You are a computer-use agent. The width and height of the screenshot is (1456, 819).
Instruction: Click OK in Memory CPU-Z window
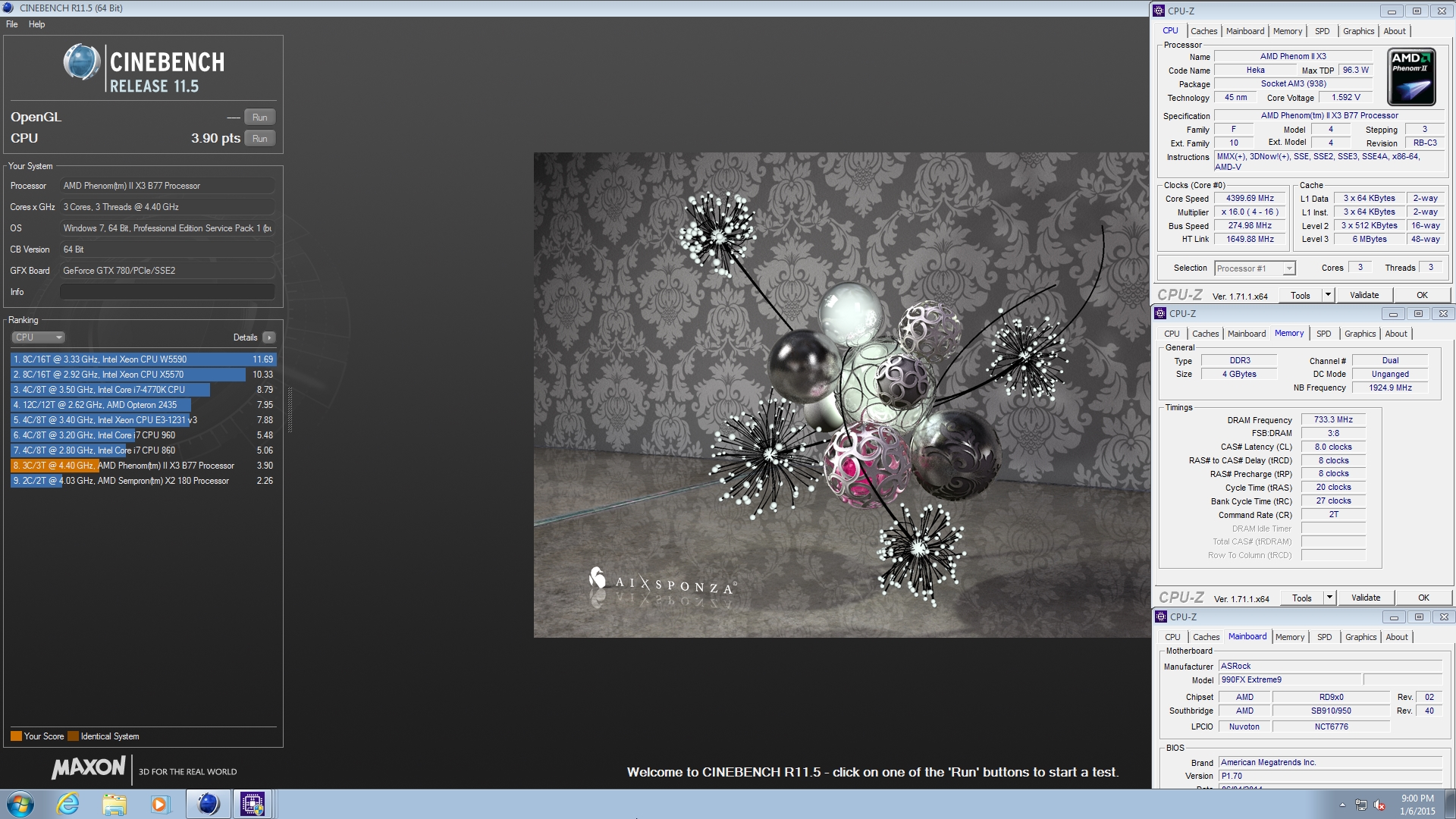pyautogui.click(x=1423, y=598)
